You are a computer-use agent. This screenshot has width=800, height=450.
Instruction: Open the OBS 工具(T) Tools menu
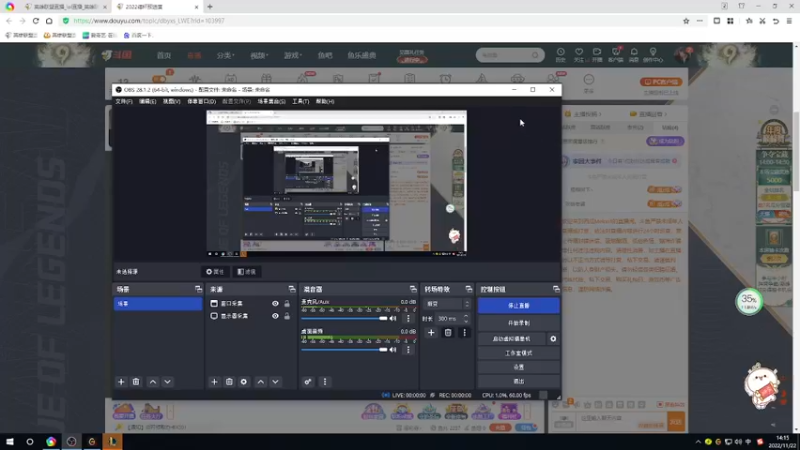click(x=301, y=102)
